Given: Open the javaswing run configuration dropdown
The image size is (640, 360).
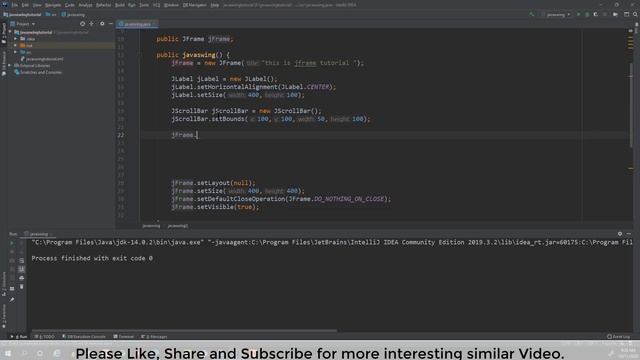Looking at the screenshot, I should click(x=556, y=14).
